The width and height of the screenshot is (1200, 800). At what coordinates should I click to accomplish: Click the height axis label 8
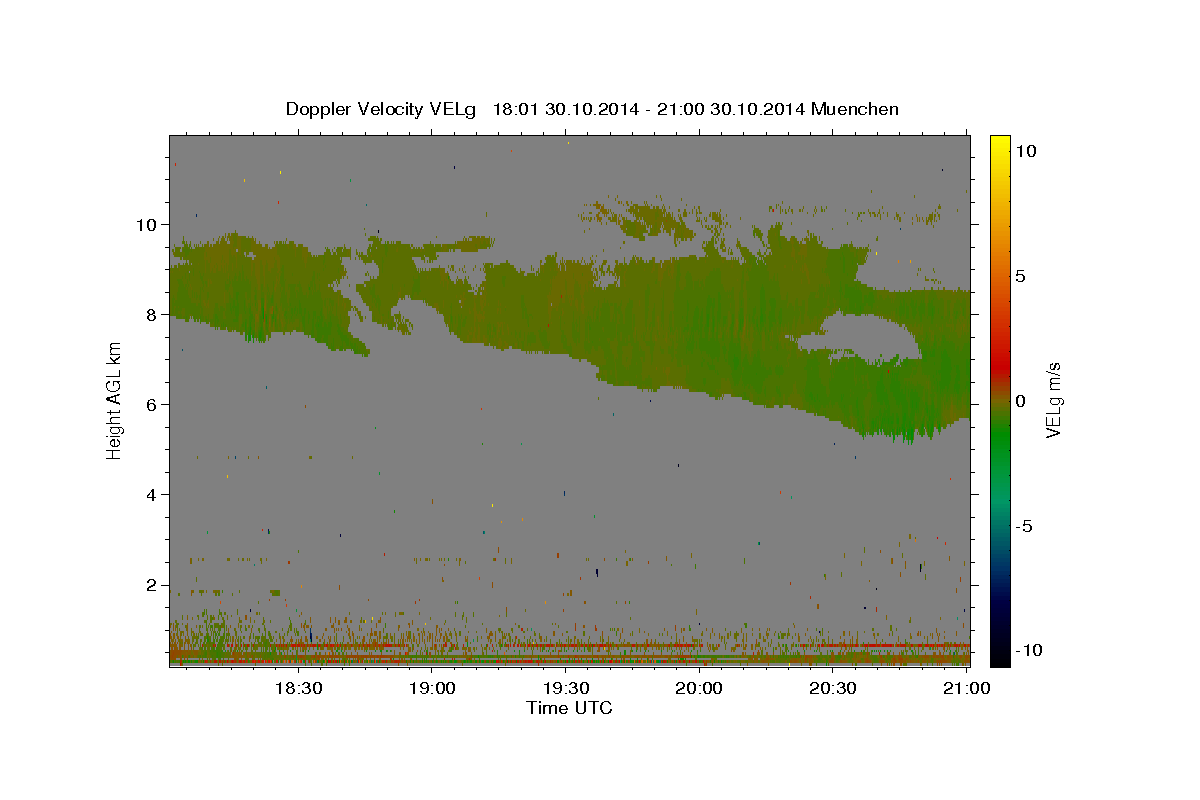(150, 314)
